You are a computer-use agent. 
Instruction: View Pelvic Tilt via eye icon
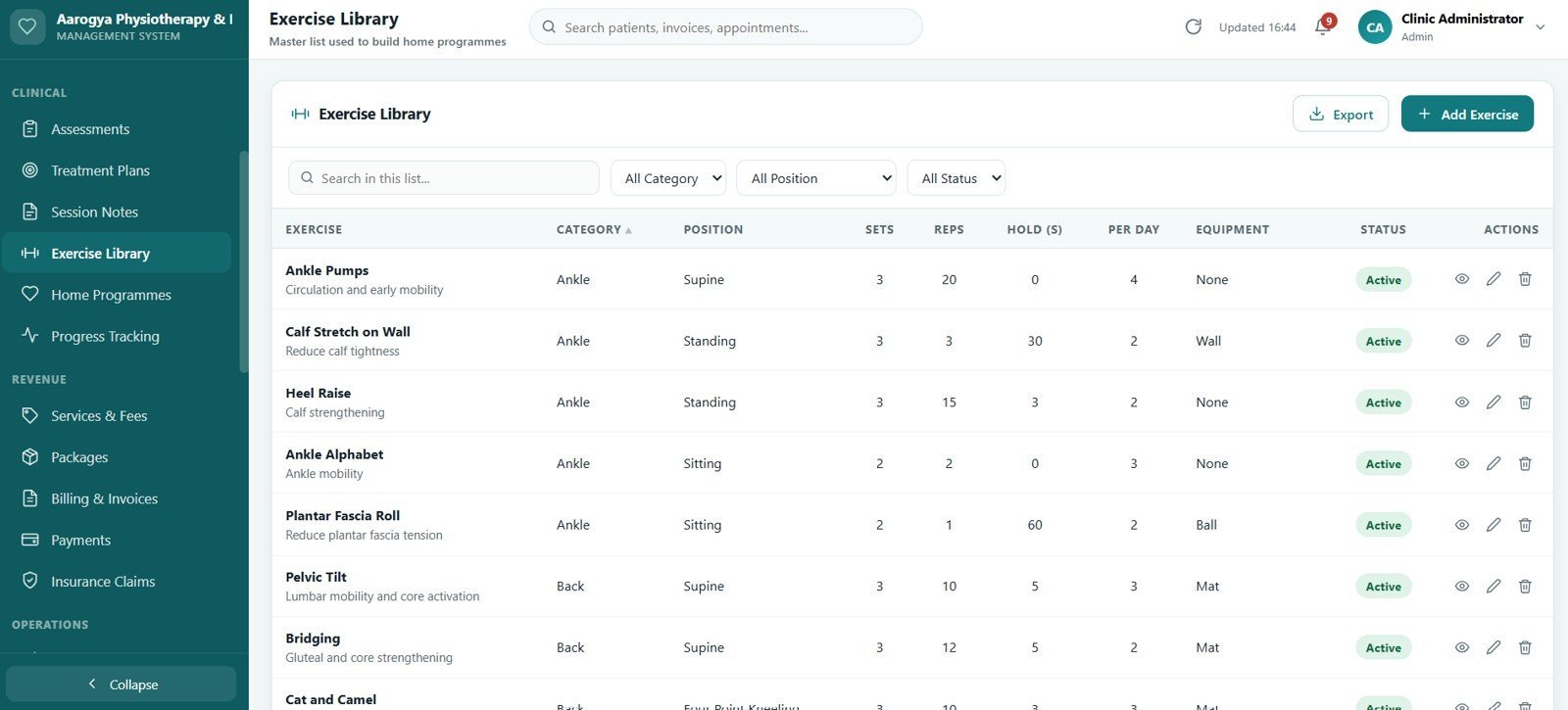1462,587
